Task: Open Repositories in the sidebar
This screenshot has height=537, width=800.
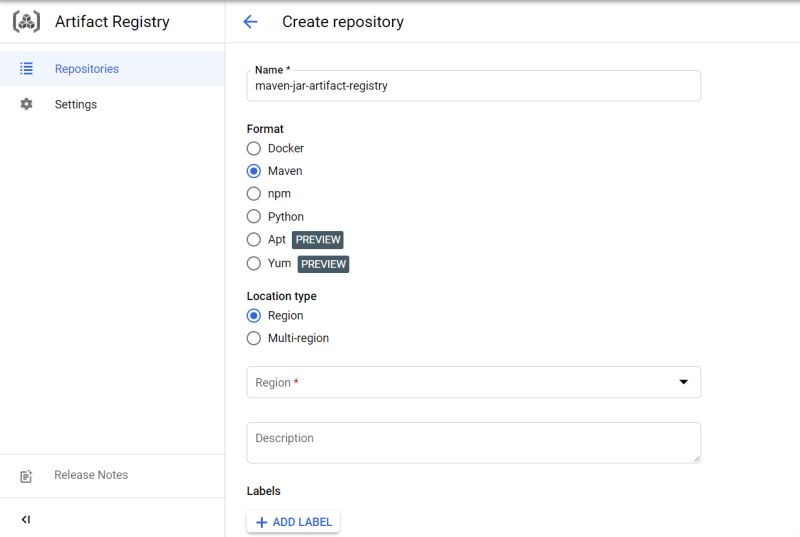Action: pos(112,68)
